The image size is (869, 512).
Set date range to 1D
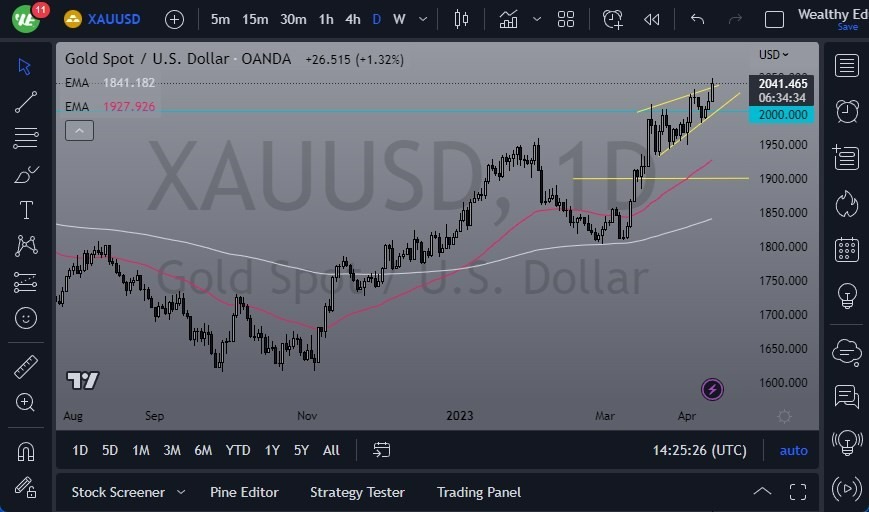(x=80, y=450)
